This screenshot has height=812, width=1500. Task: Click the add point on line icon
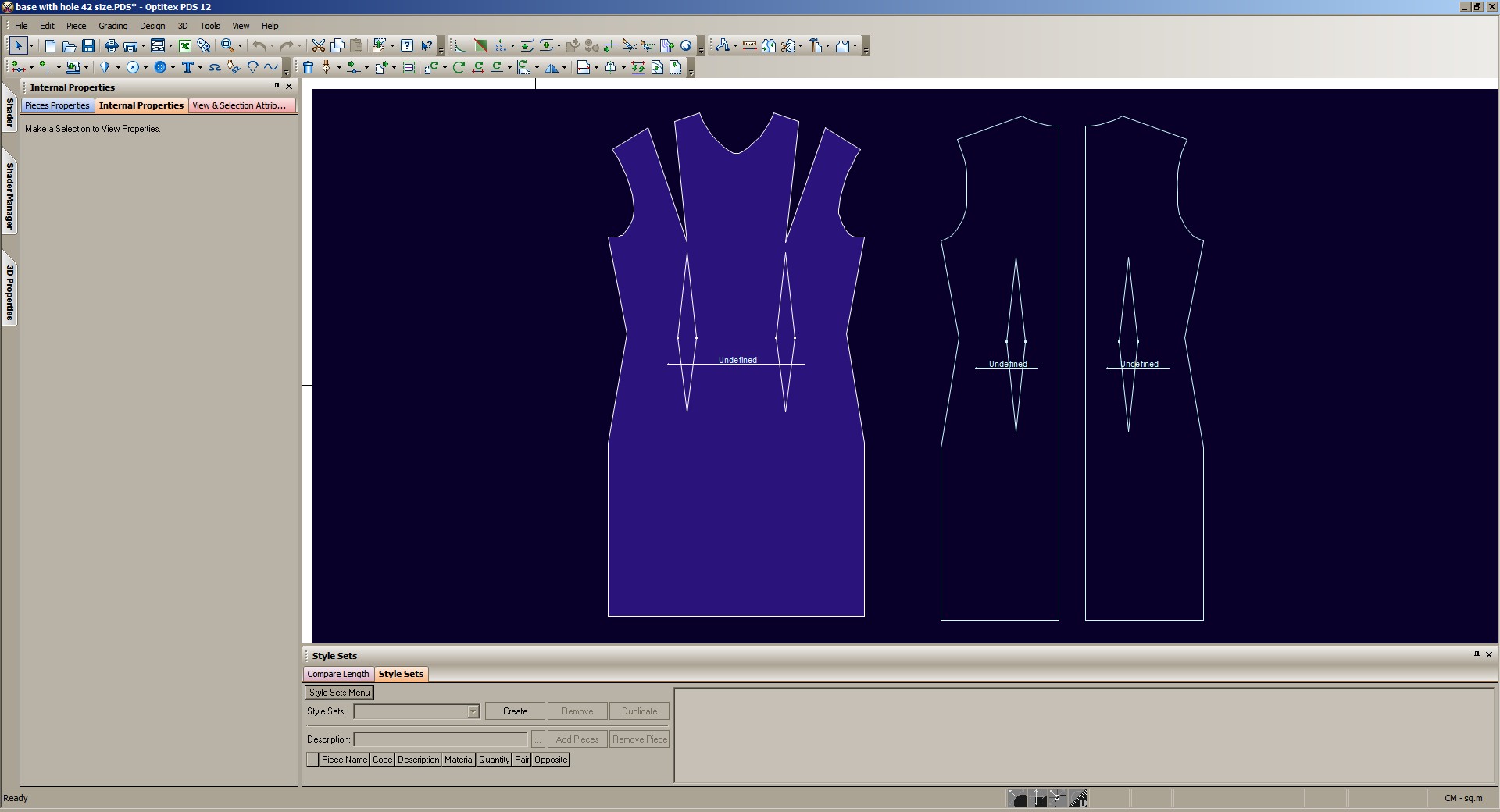(x=19, y=67)
